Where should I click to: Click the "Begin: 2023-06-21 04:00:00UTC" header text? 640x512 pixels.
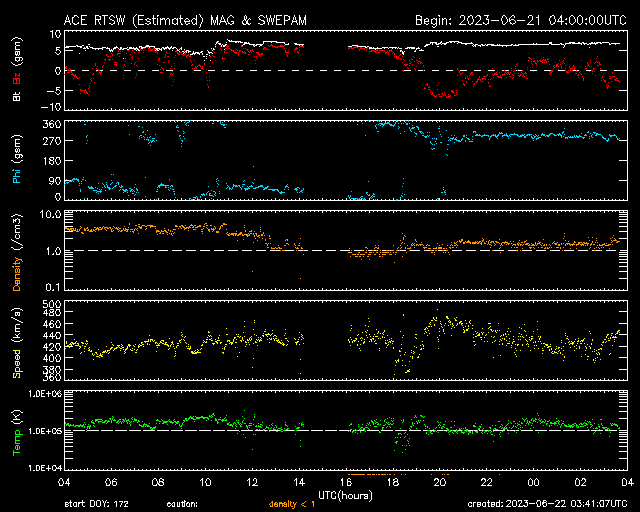[520, 20]
